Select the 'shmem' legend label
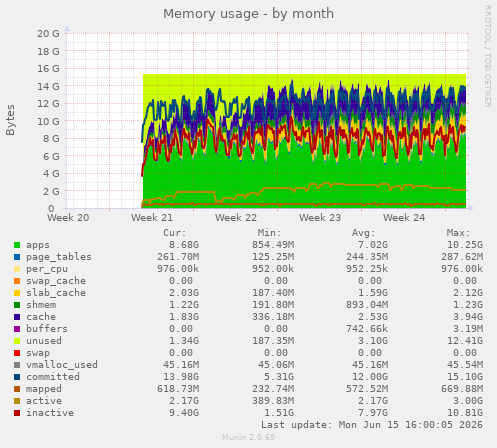Screen dimensions: 497x448 [41, 305]
